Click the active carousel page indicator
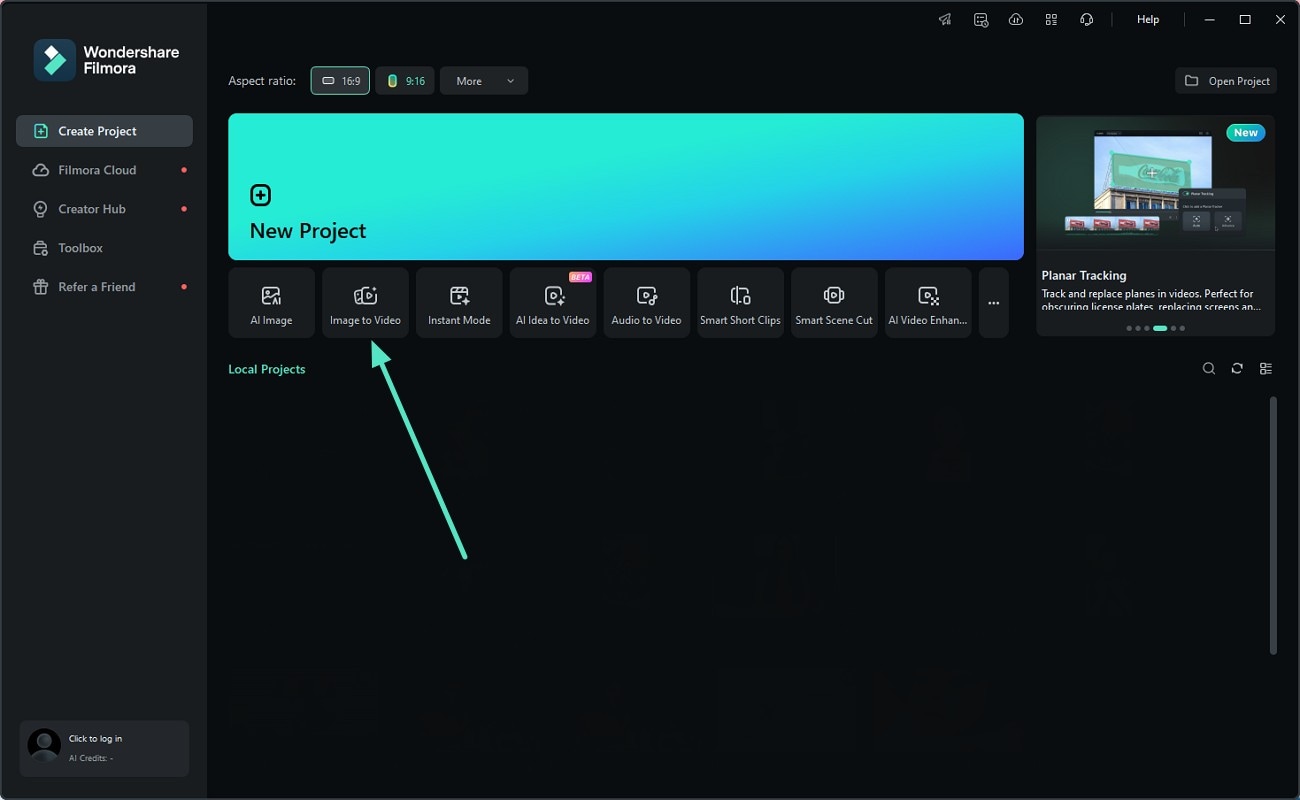This screenshot has height=800, width=1300. [1160, 328]
